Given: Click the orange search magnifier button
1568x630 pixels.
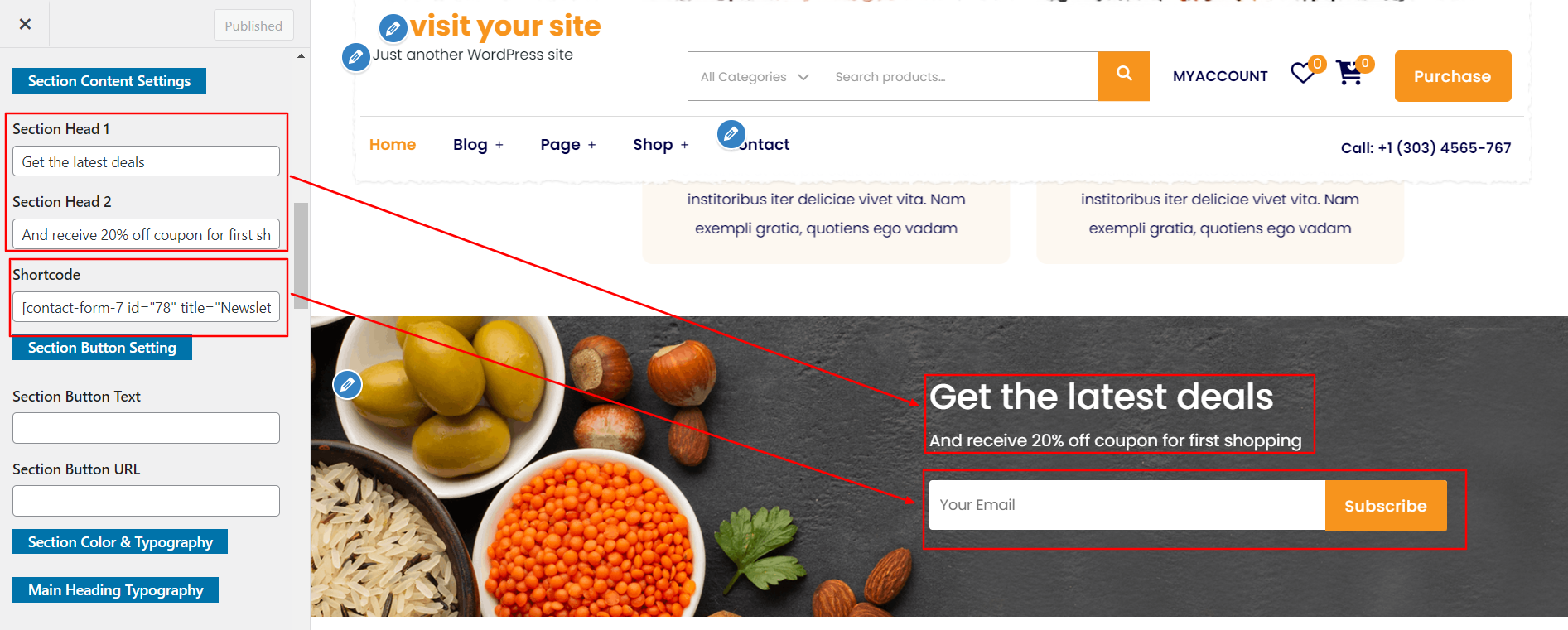Looking at the screenshot, I should pos(1124,76).
